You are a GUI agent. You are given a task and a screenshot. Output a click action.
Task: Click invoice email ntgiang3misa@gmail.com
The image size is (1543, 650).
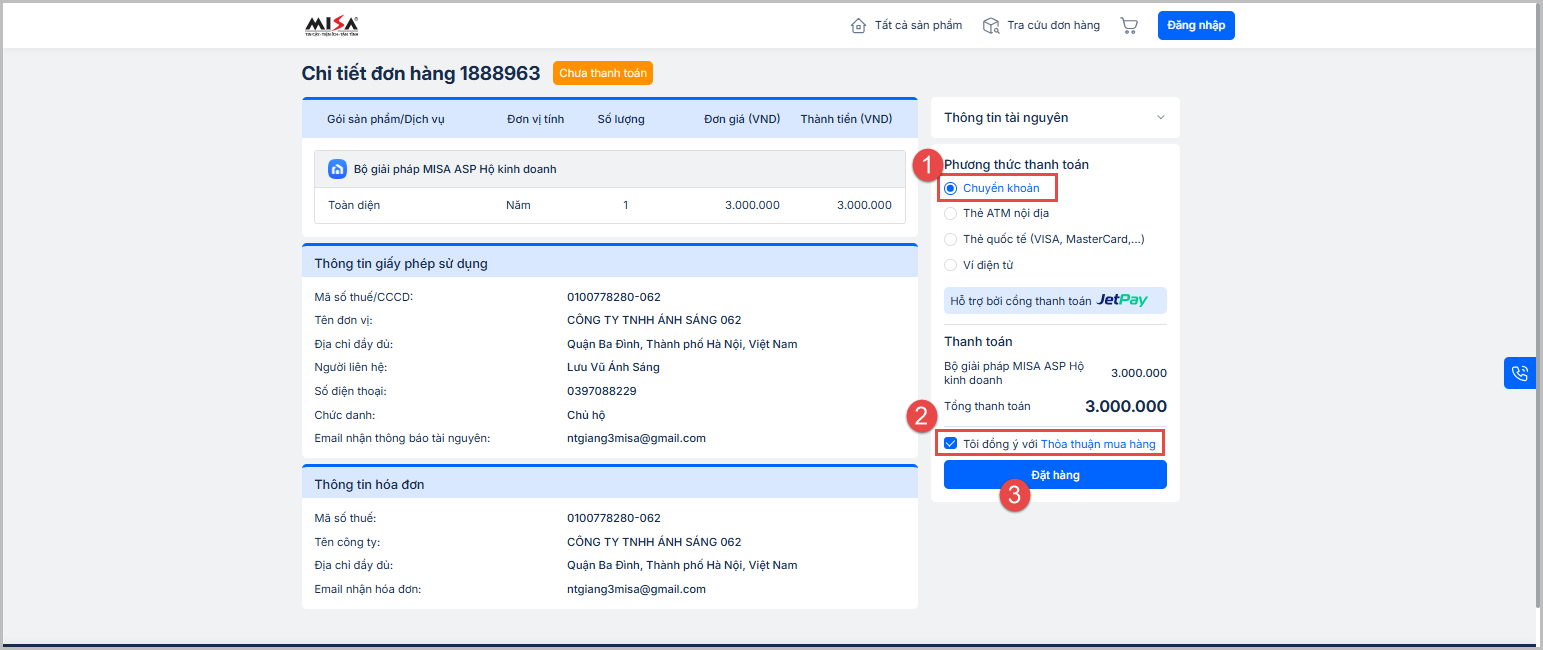point(636,589)
